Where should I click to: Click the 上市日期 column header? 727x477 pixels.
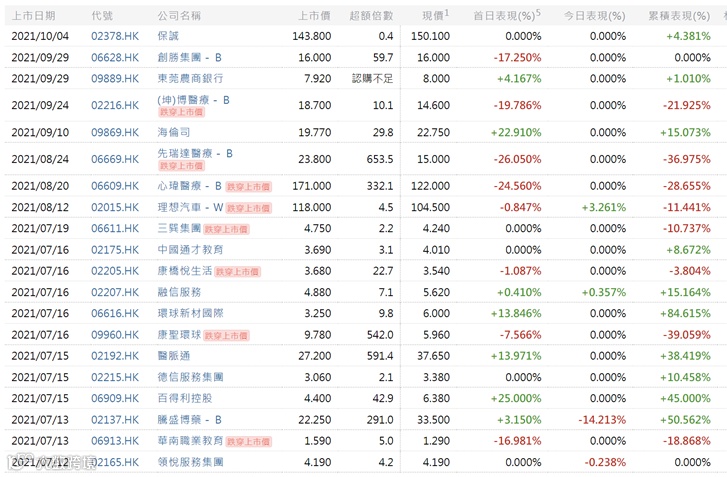[33, 16]
